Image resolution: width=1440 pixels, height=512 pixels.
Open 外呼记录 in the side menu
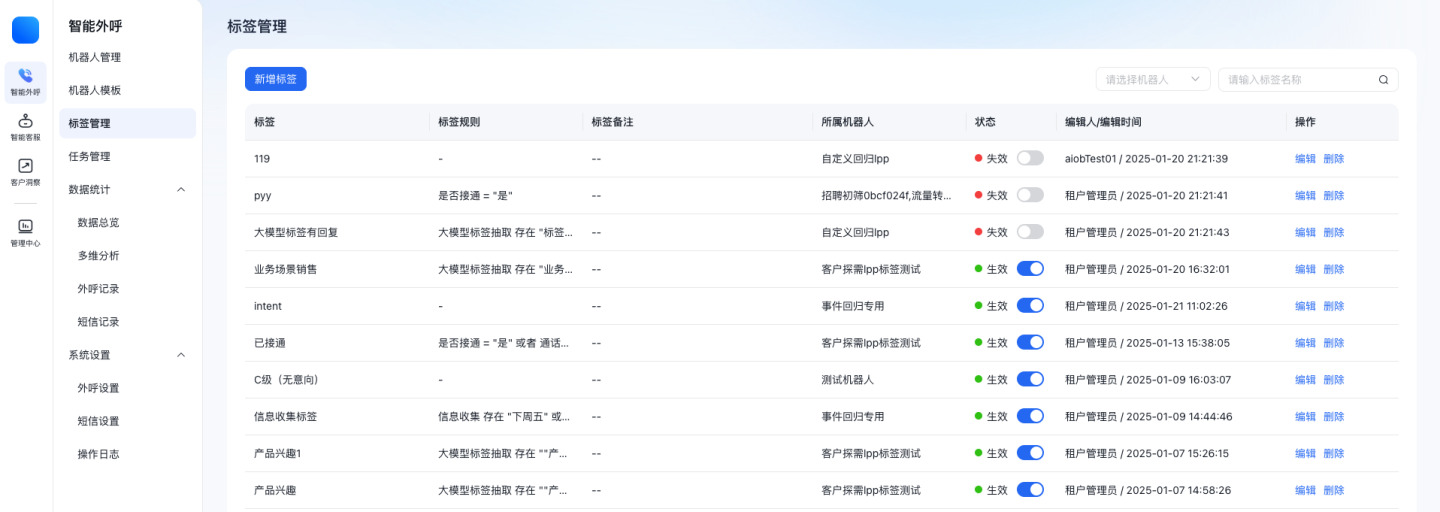(x=98, y=289)
